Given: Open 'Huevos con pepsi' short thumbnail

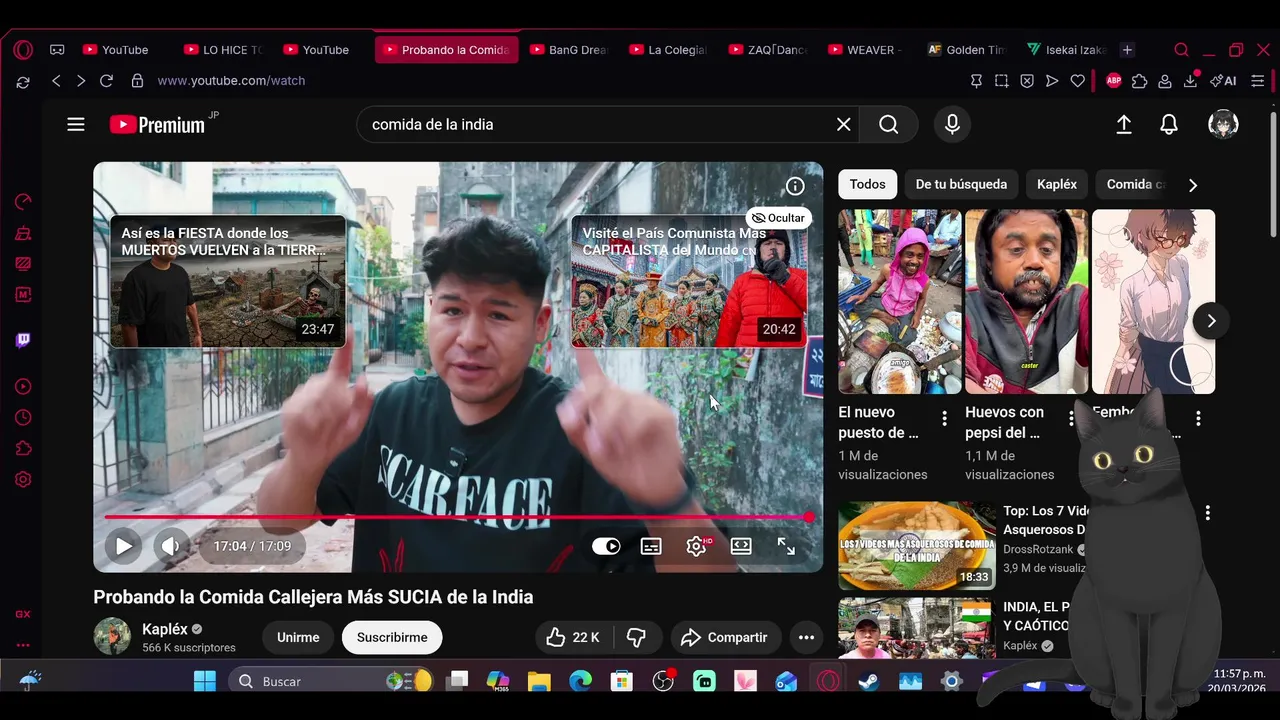Looking at the screenshot, I should [1026, 301].
